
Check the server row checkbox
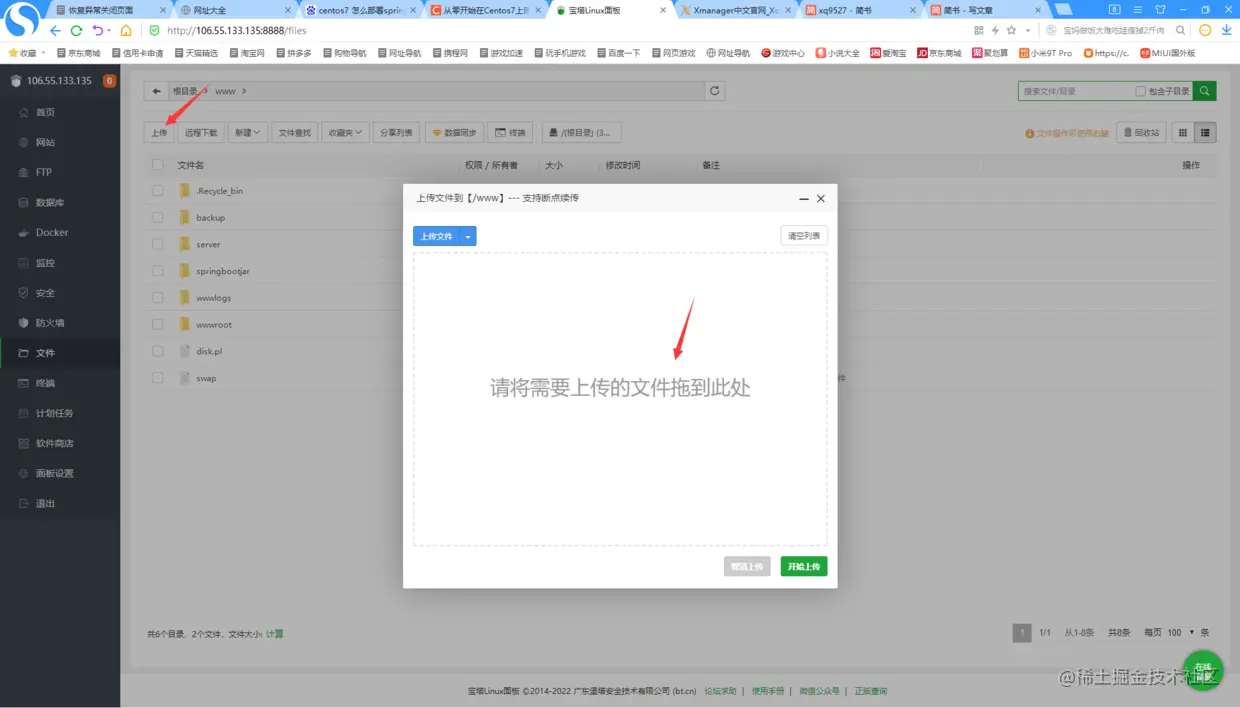click(x=158, y=244)
